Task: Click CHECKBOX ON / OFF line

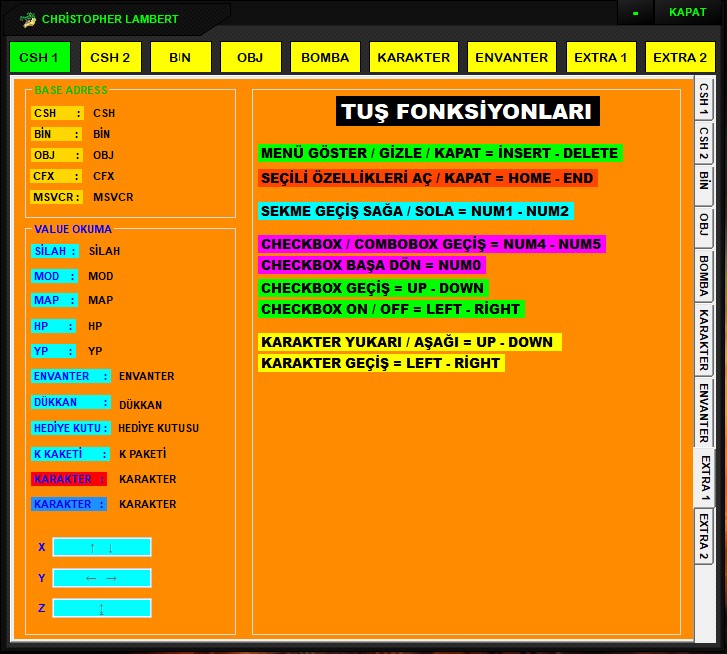Action: [391, 309]
